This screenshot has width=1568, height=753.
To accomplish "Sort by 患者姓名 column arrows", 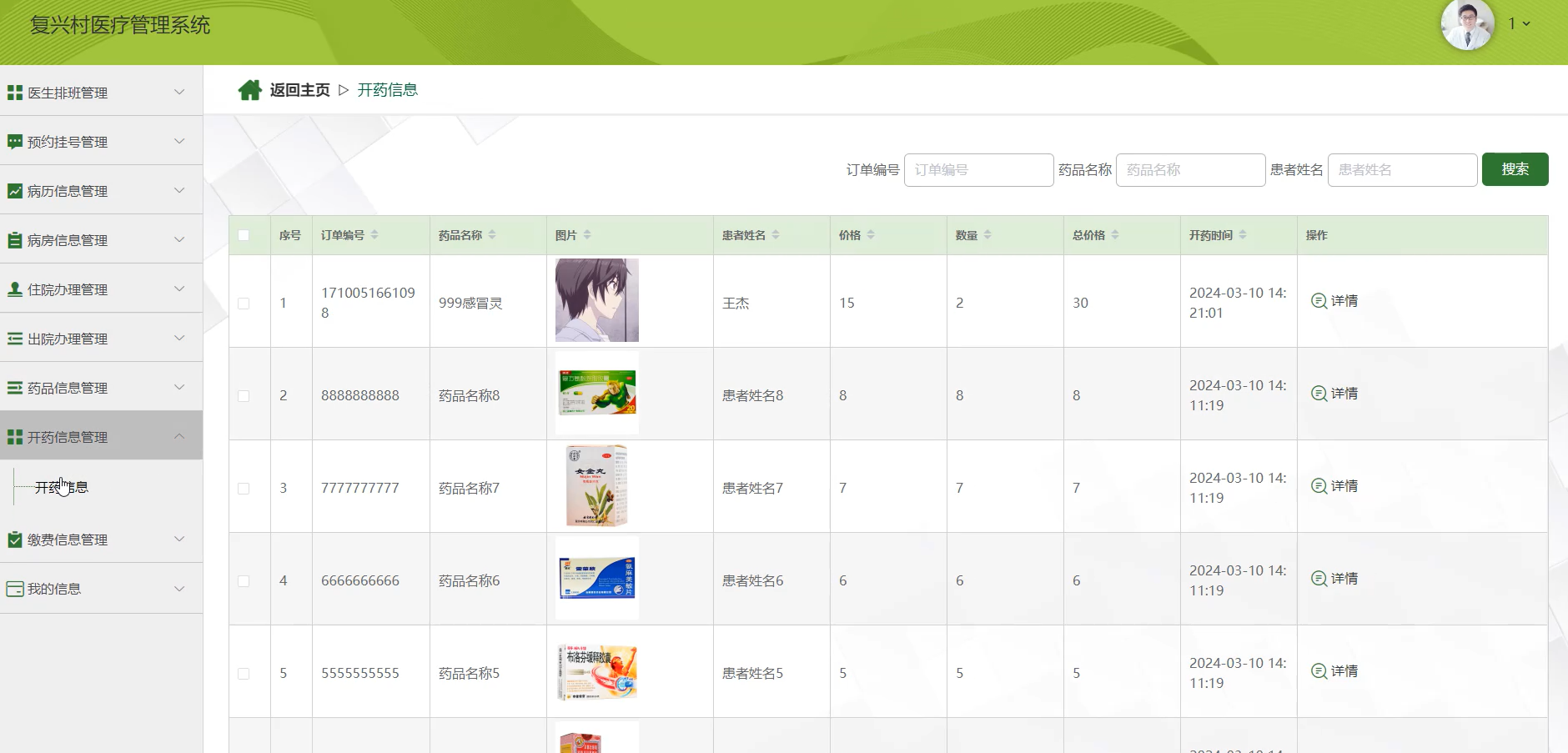I will 776,235.
